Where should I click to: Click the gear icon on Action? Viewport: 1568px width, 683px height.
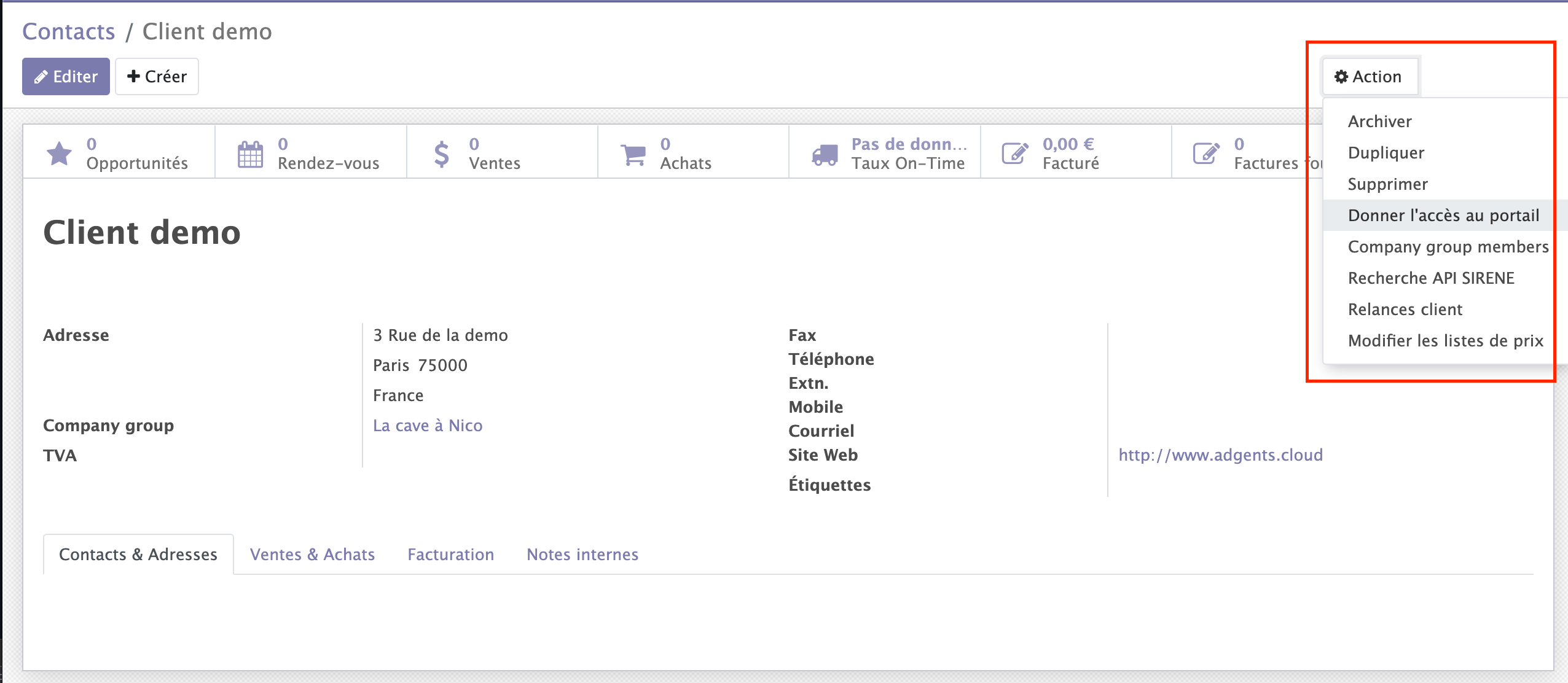[1341, 77]
